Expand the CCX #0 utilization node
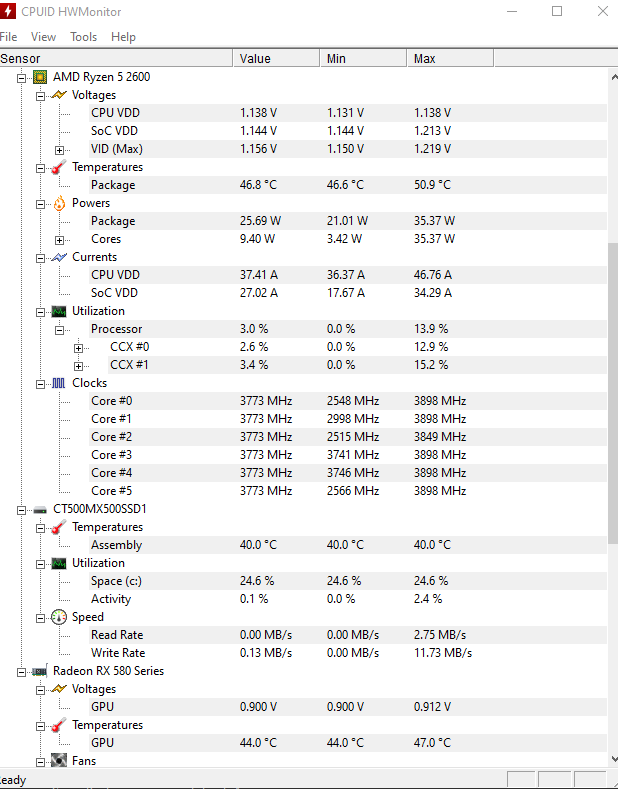The height and width of the screenshot is (789, 618). (x=78, y=347)
